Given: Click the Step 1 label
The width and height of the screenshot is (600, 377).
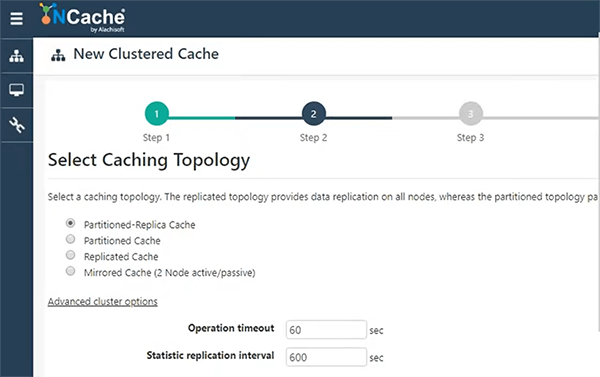Looking at the screenshot, I should [x=156, y=138].
